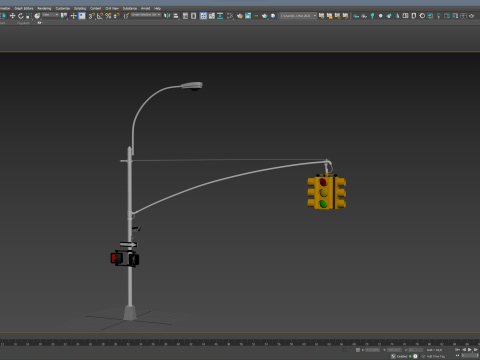Click the small green bar toolbar icon
The height and width of the screenshot is (360, 480).
click(x=256, y=16)
